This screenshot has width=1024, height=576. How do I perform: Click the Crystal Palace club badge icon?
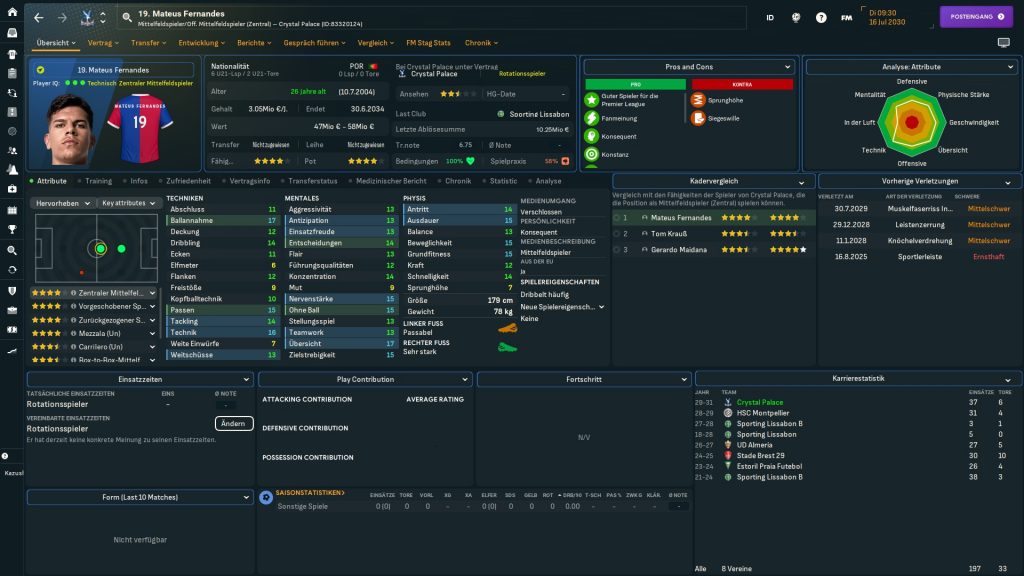(x=83, y=18)
